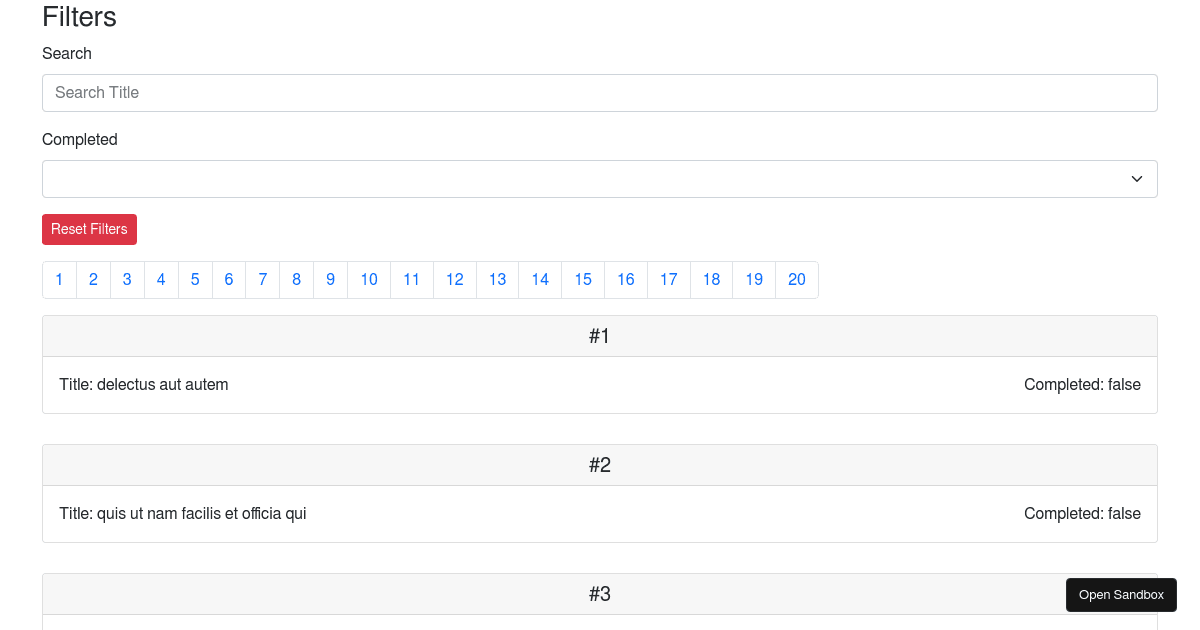Click the chevron on the Completed select
The image size is (1200, 630).
coord(1136,178)
